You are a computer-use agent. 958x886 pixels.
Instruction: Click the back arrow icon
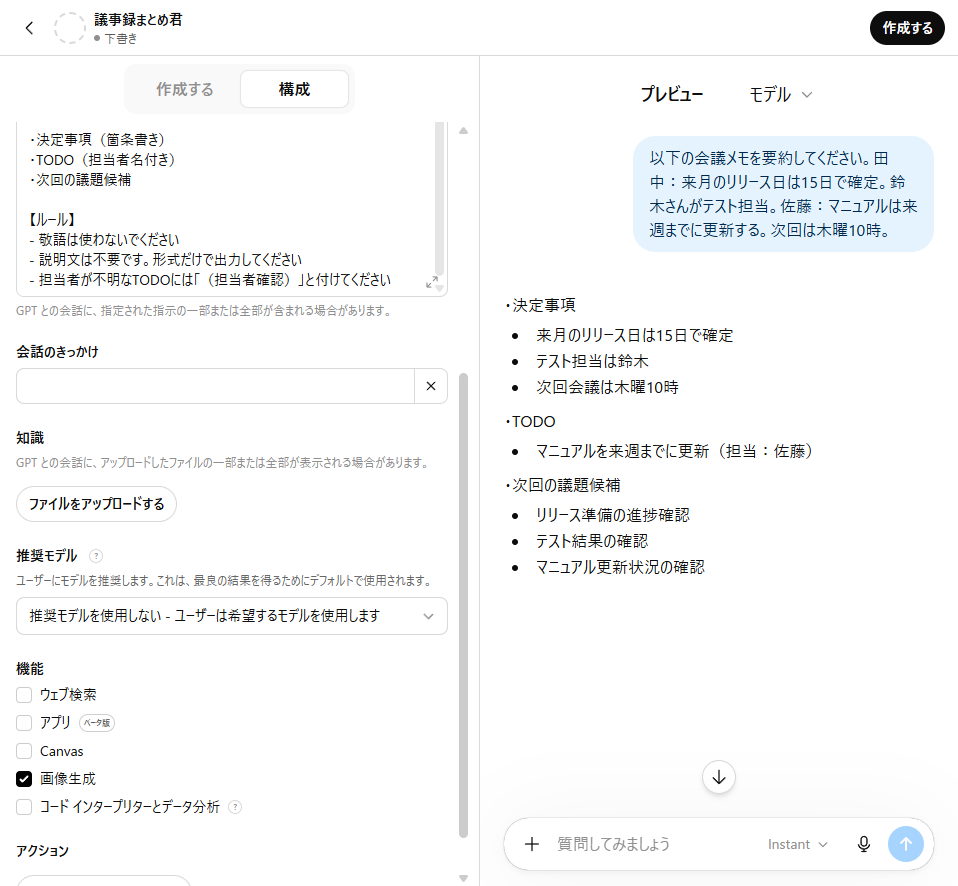tap(29, 28)
